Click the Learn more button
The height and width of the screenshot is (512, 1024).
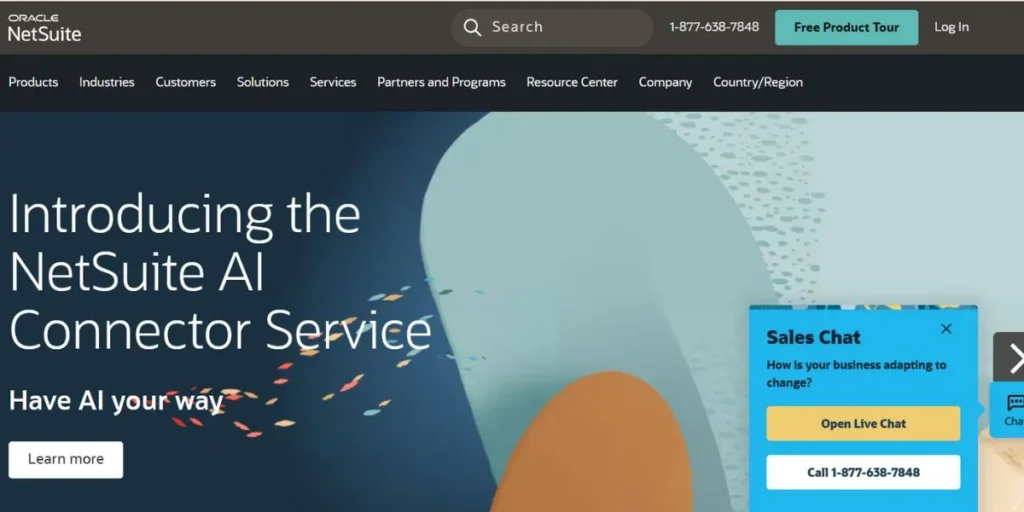(66, 460)
